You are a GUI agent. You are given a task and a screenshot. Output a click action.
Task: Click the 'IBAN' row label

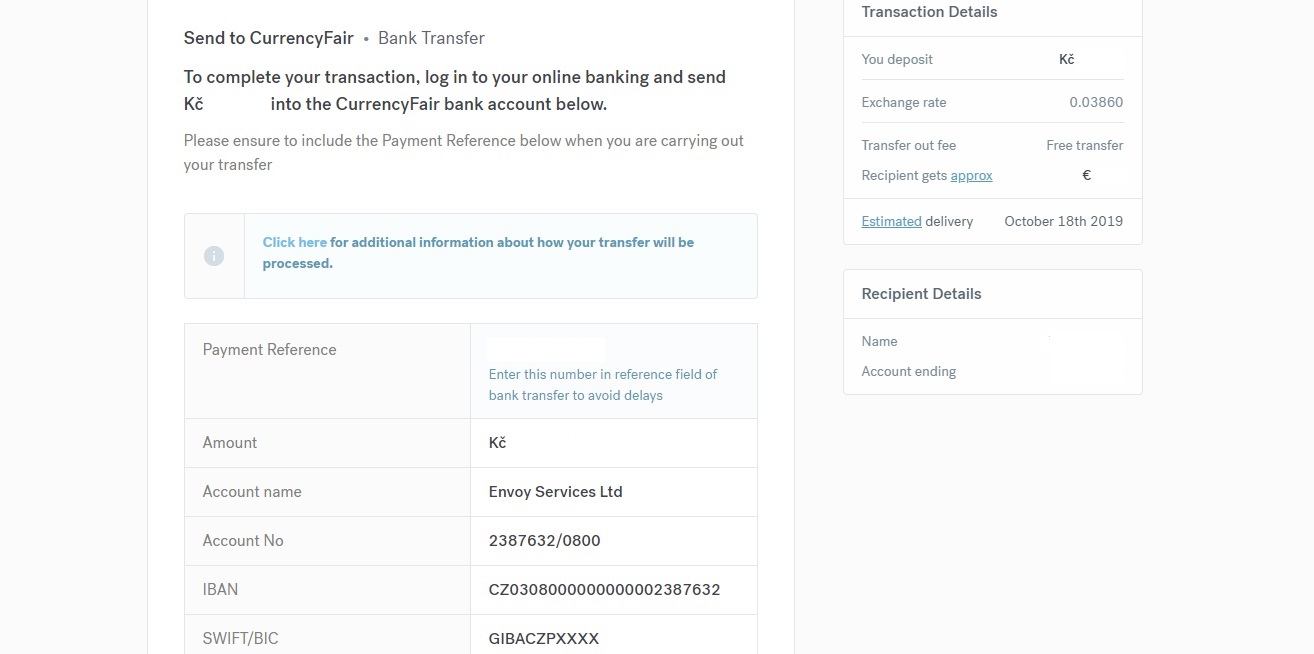(220, 589)
